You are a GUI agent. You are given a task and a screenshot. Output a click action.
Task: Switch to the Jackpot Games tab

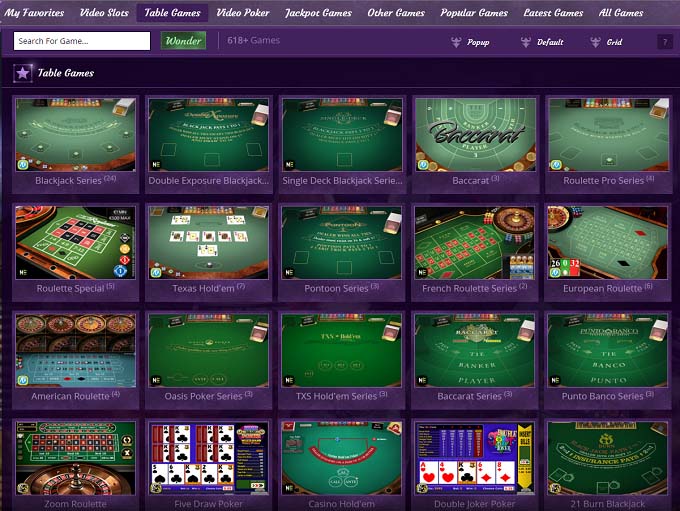click(318, 13)
